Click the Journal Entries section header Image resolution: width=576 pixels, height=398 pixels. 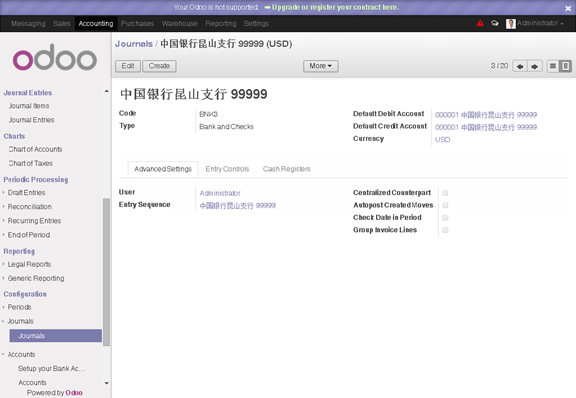pos(28,93)
